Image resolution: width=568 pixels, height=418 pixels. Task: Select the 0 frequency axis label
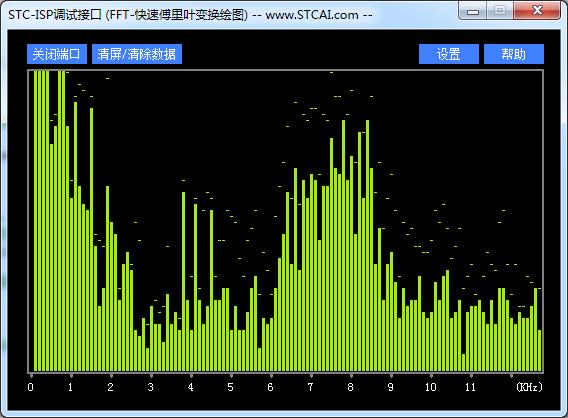30,387
